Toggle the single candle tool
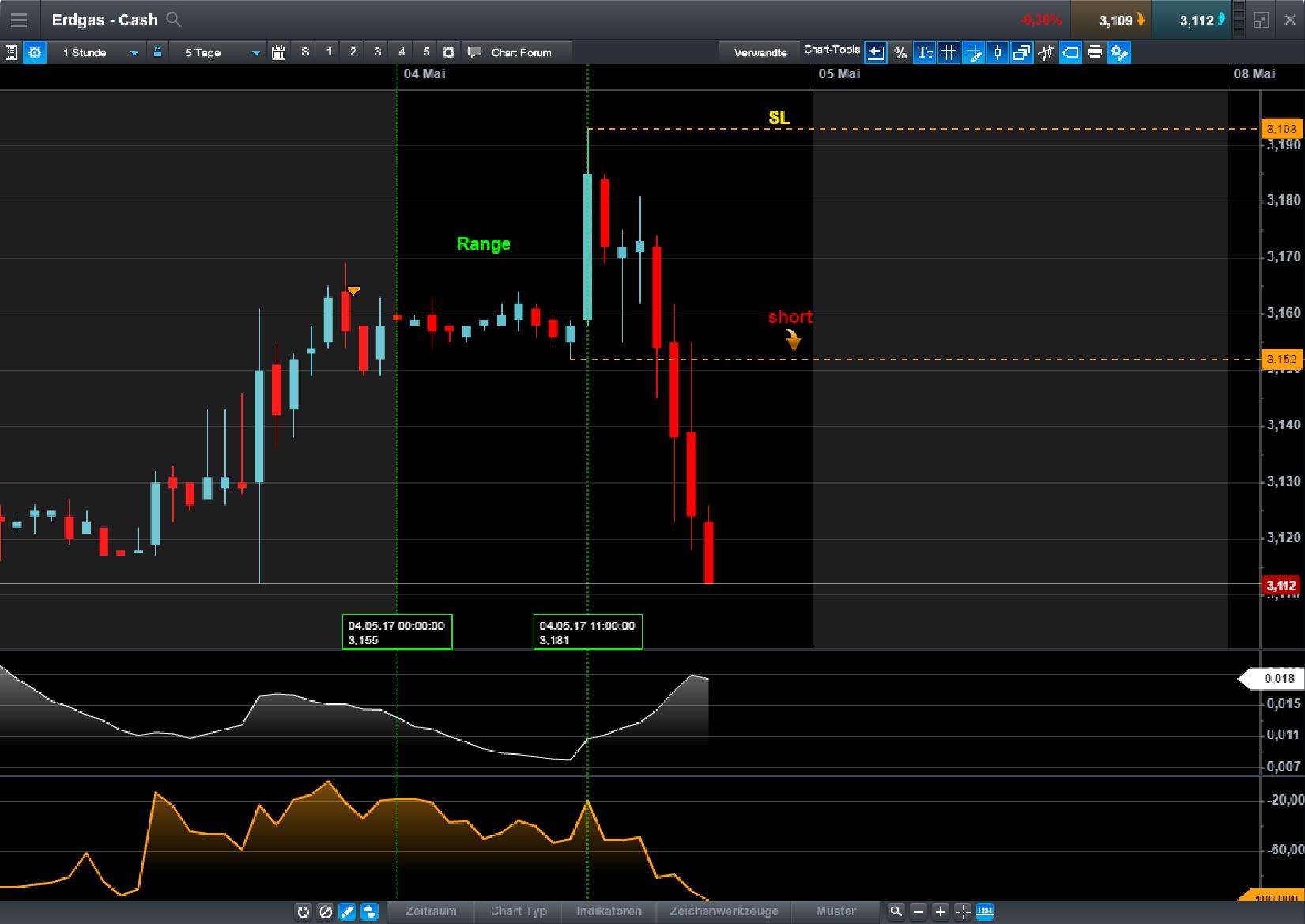This screenshot has width=1305, height=924. pyautogui.click(x=998, y=53)
